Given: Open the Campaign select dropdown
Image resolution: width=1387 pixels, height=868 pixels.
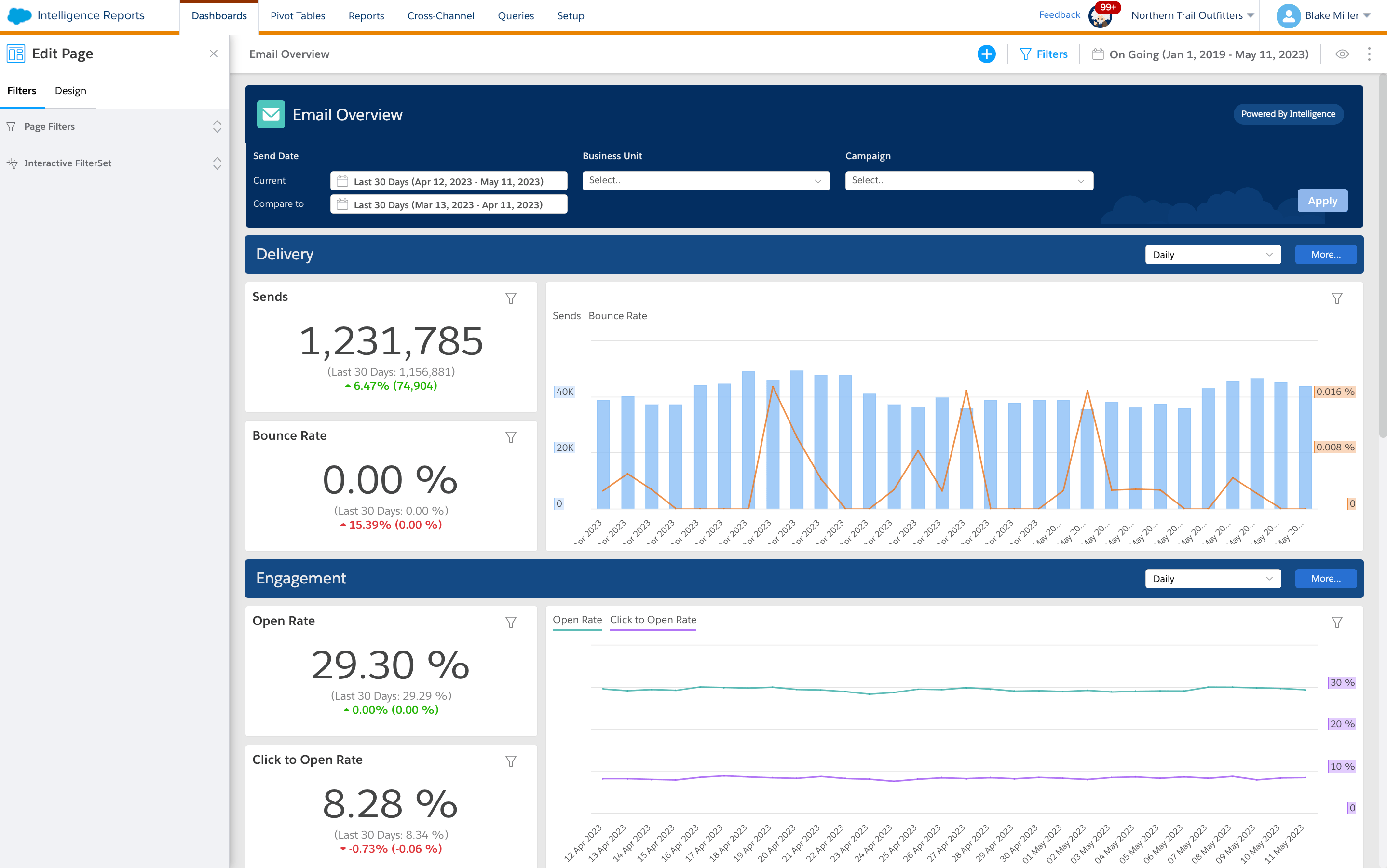Looking at the screenshot, I should [x=968, y=180].
